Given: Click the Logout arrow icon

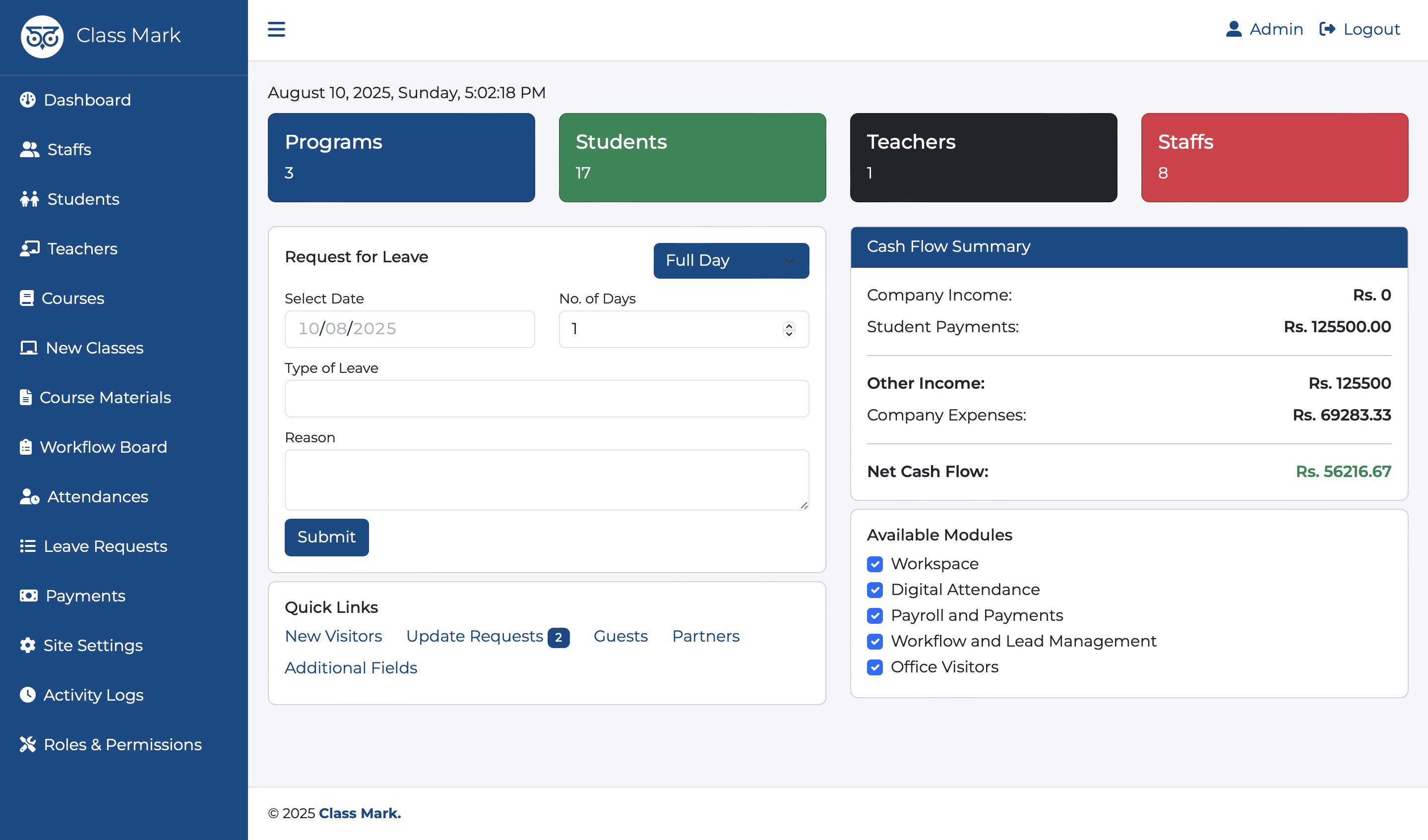Looking at the screenshot, I should click(1327, 29).
